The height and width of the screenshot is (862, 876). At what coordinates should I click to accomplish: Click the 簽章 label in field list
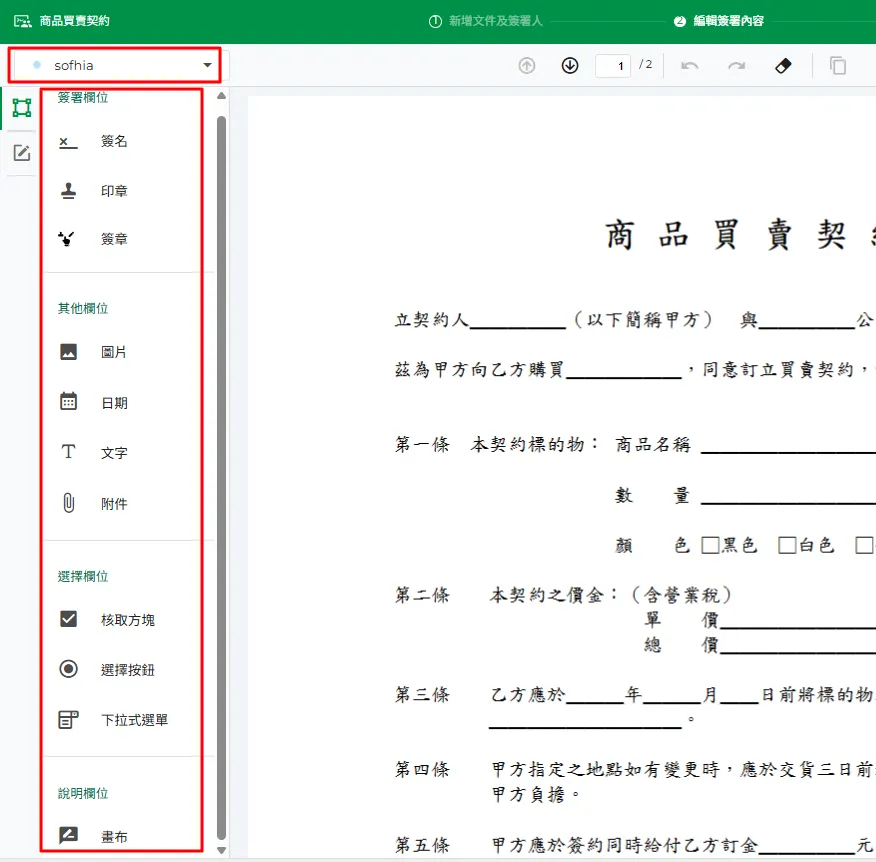click(x=114, y=239)
